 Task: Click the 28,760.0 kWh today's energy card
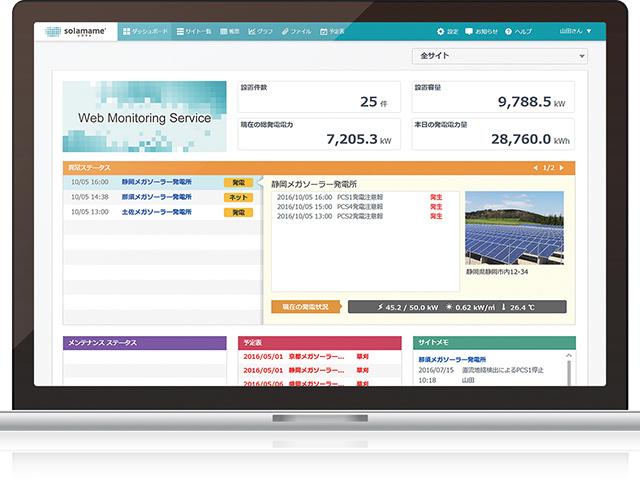[x=493, y=134]
